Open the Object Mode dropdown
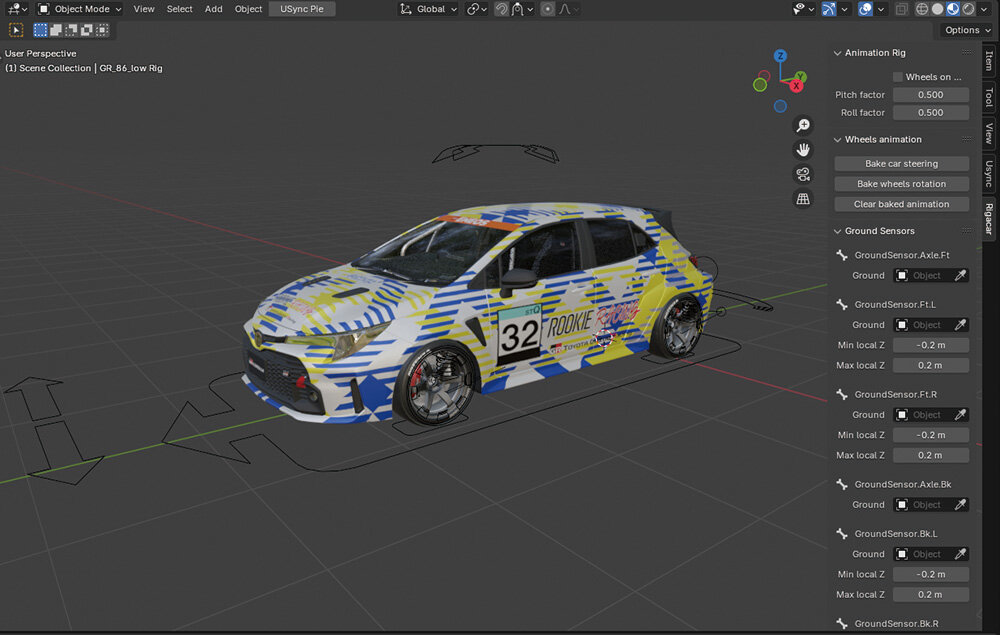This screenshot has height=635, width=1000. point(80,9)
